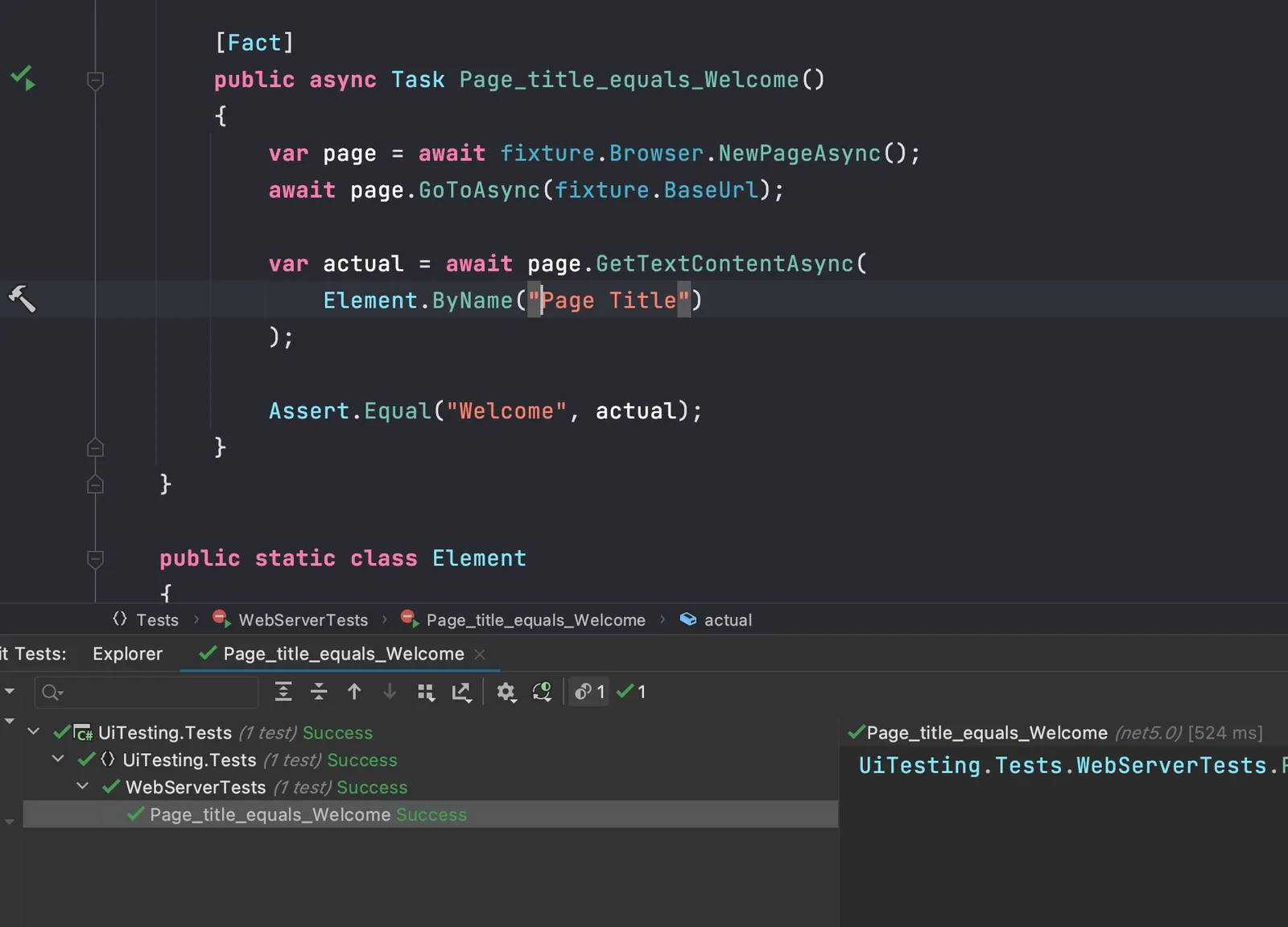The height and width of the screenshot is (927, 1288).
Task: Click the UiTesting.Tests.WebServerTests output link
Action: pos(1073,765)
